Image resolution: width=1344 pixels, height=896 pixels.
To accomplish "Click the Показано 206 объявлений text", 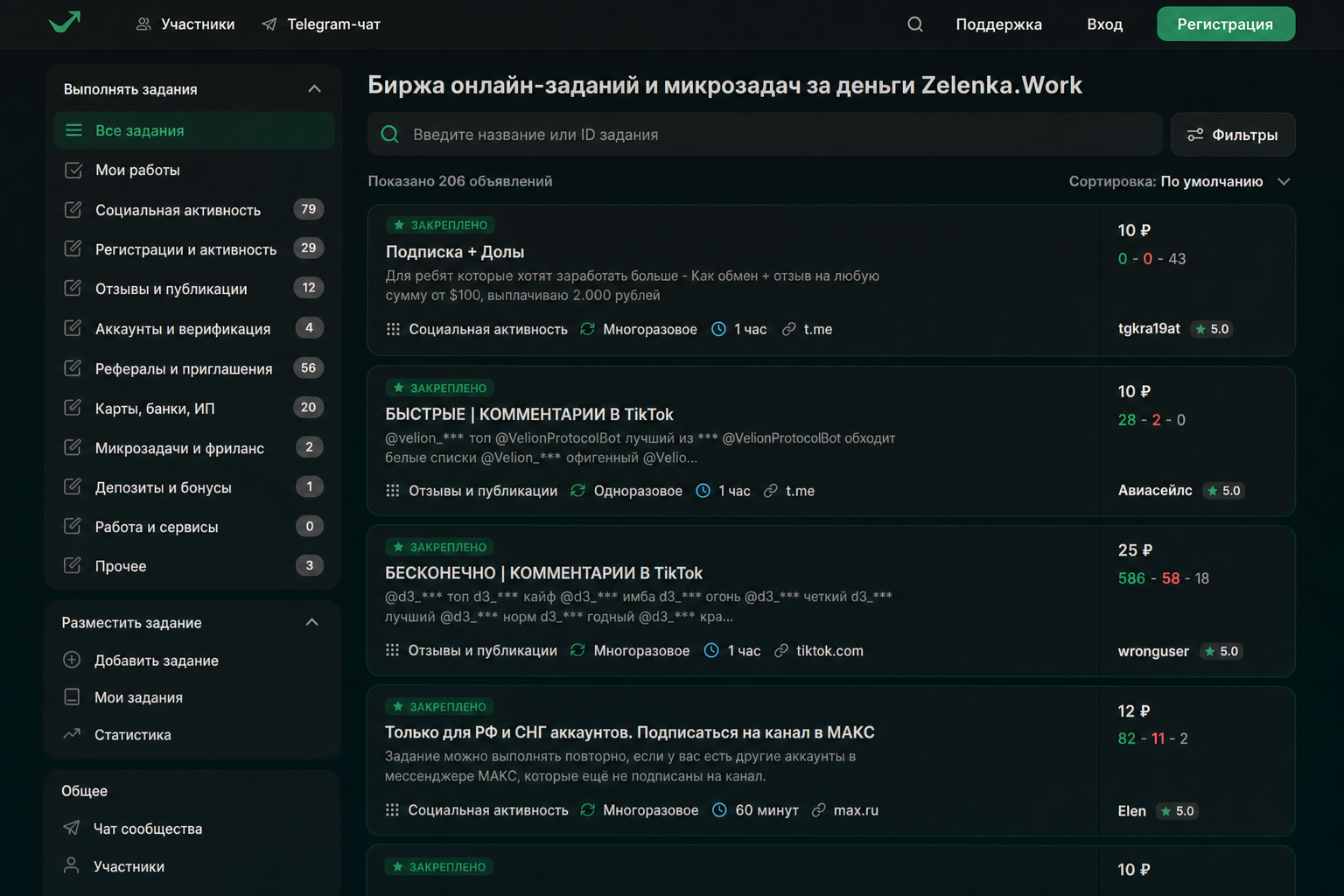I will click(460, 181).
